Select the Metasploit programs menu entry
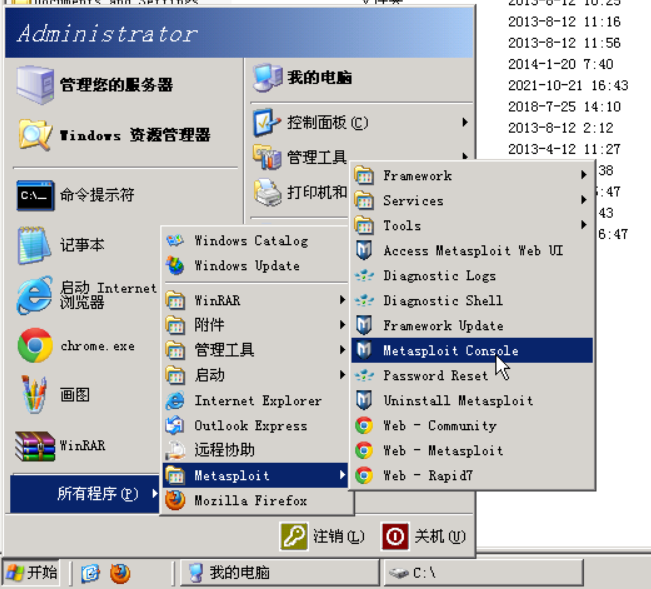This screenshot has height=589, width=651. pyautogui.click(x=255, y=475)
